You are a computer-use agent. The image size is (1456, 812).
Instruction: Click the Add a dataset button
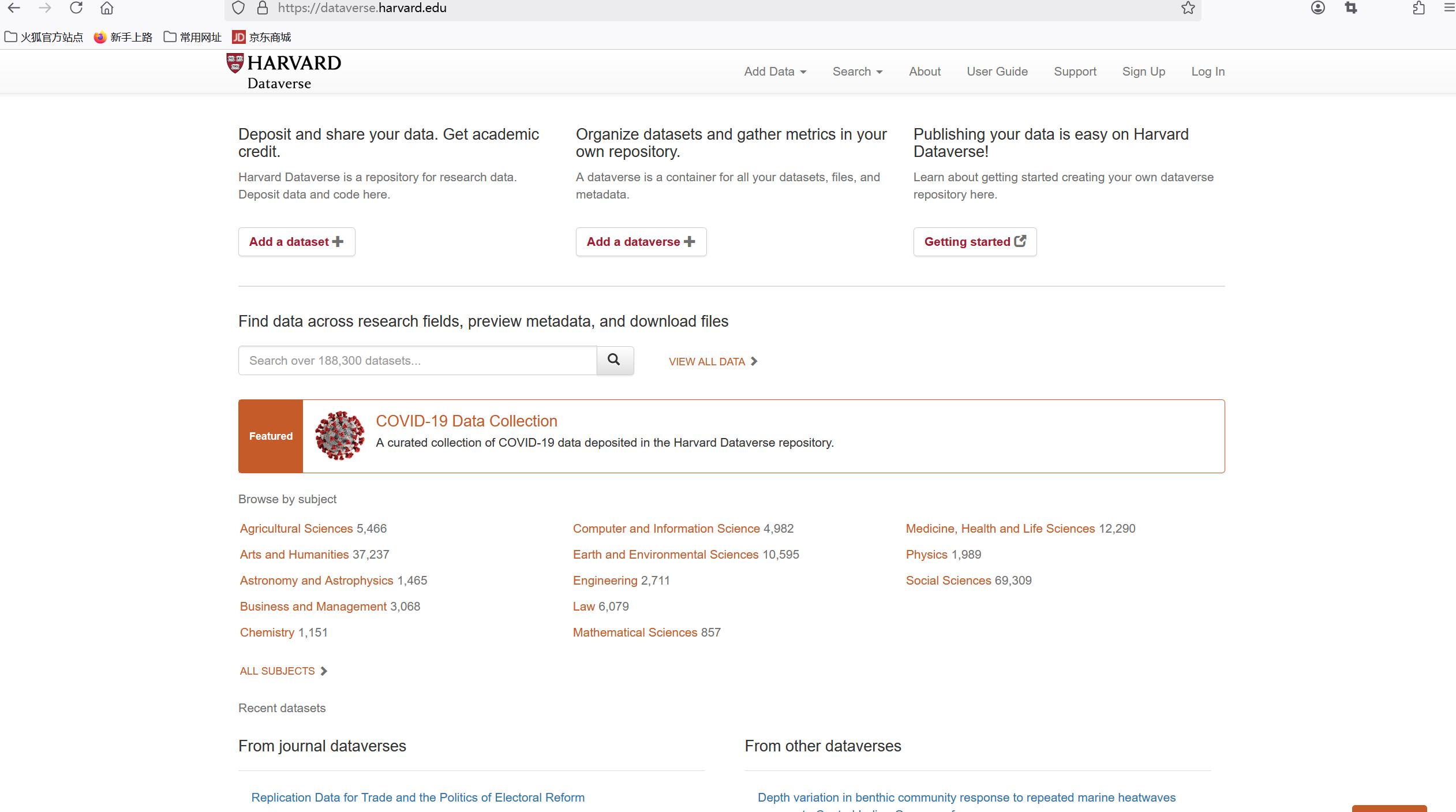point(297,242)
